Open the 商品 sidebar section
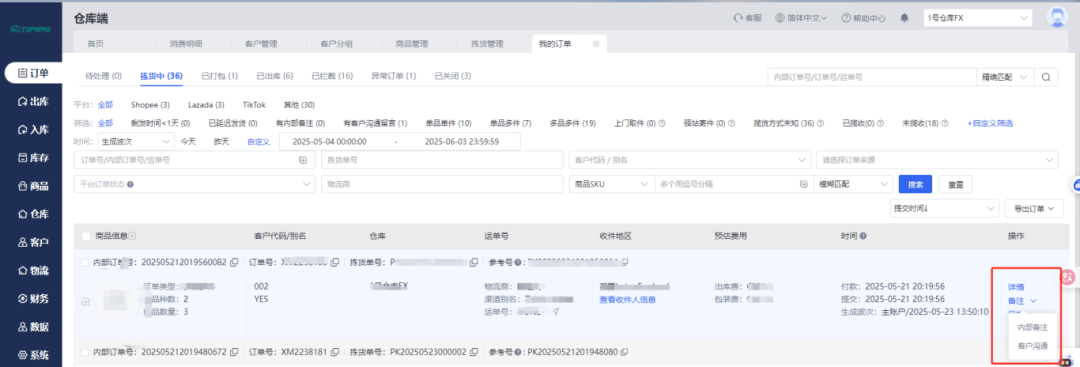Viewport: 1080px width, 367px height. [33, 186]
